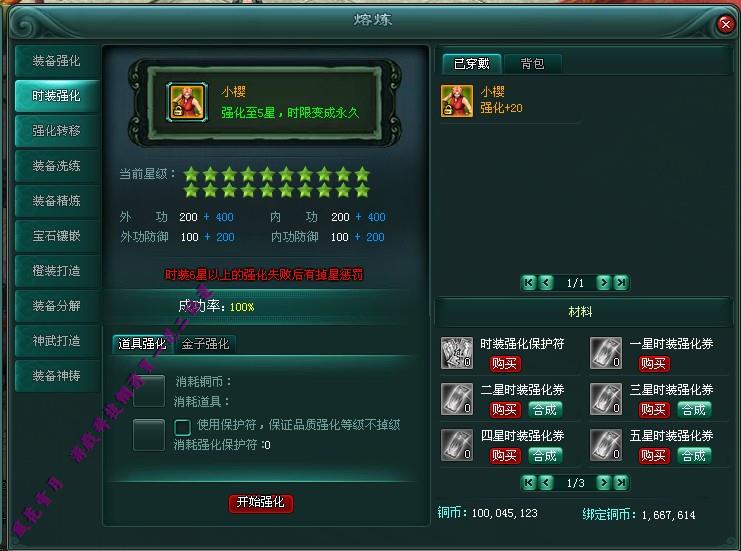Image resolution: width=741 pixels, height=551 pixels.
Task: Select the 四星时装强化券 item icon
Action: tap(457, 445)
